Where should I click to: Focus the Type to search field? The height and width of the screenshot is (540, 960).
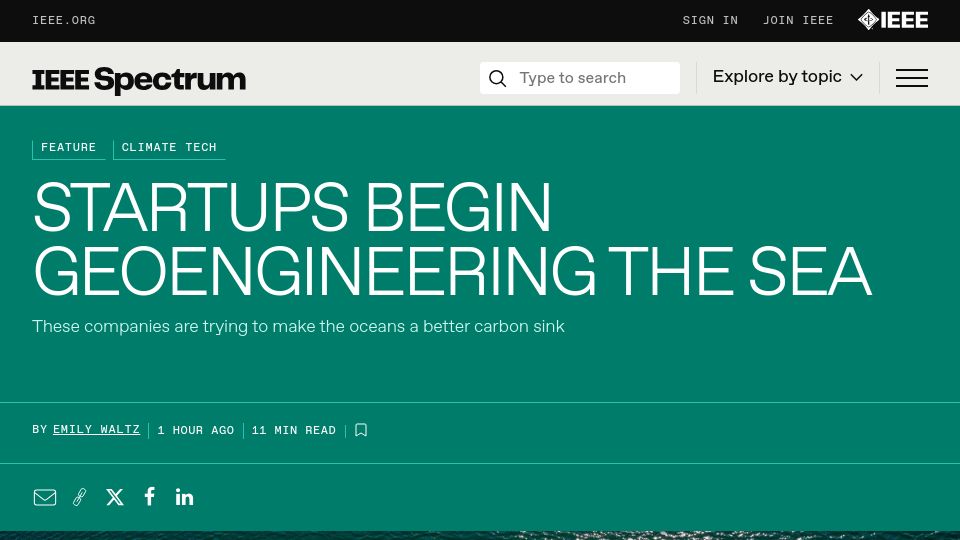tap(580, 78)
